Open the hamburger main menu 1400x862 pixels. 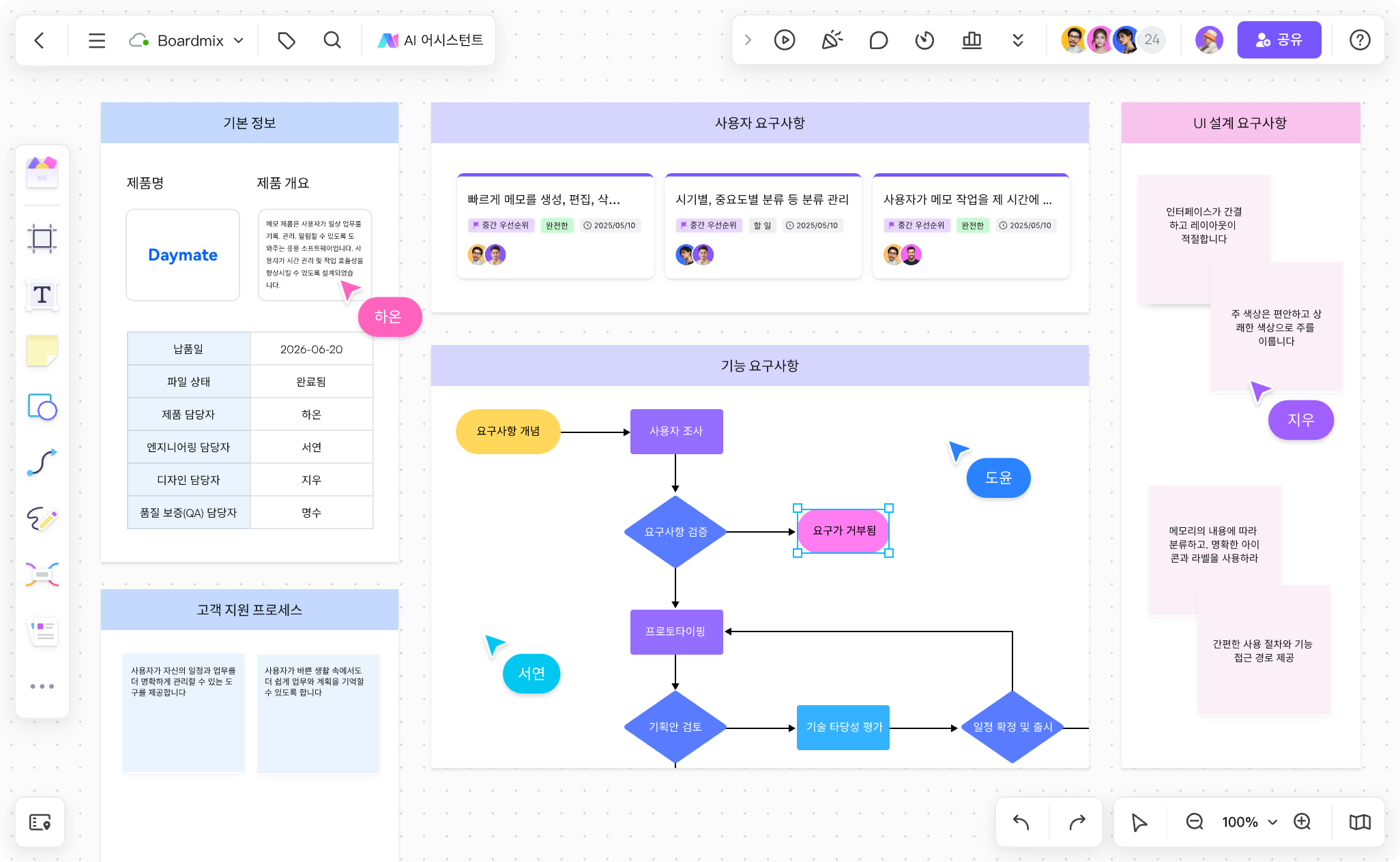(x=97, y=40)
